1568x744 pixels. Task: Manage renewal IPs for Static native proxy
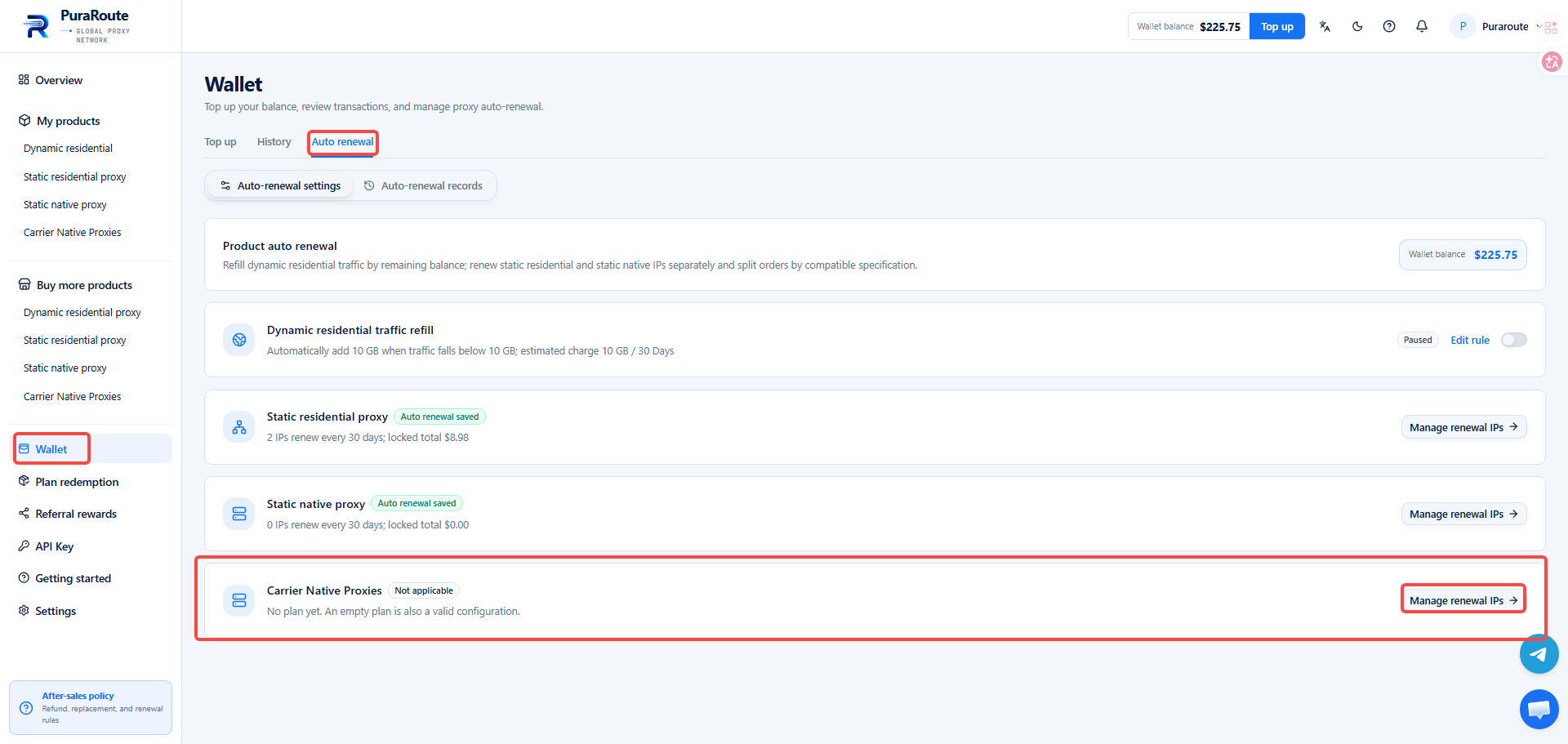pyautogui.click(x=1463, y=514)
